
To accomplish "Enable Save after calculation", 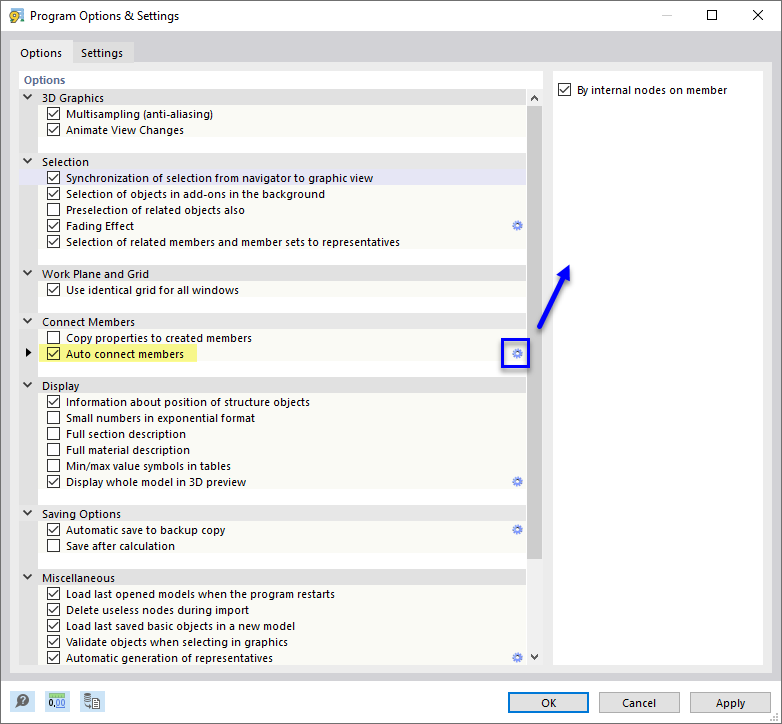I will tap(53, 546).
